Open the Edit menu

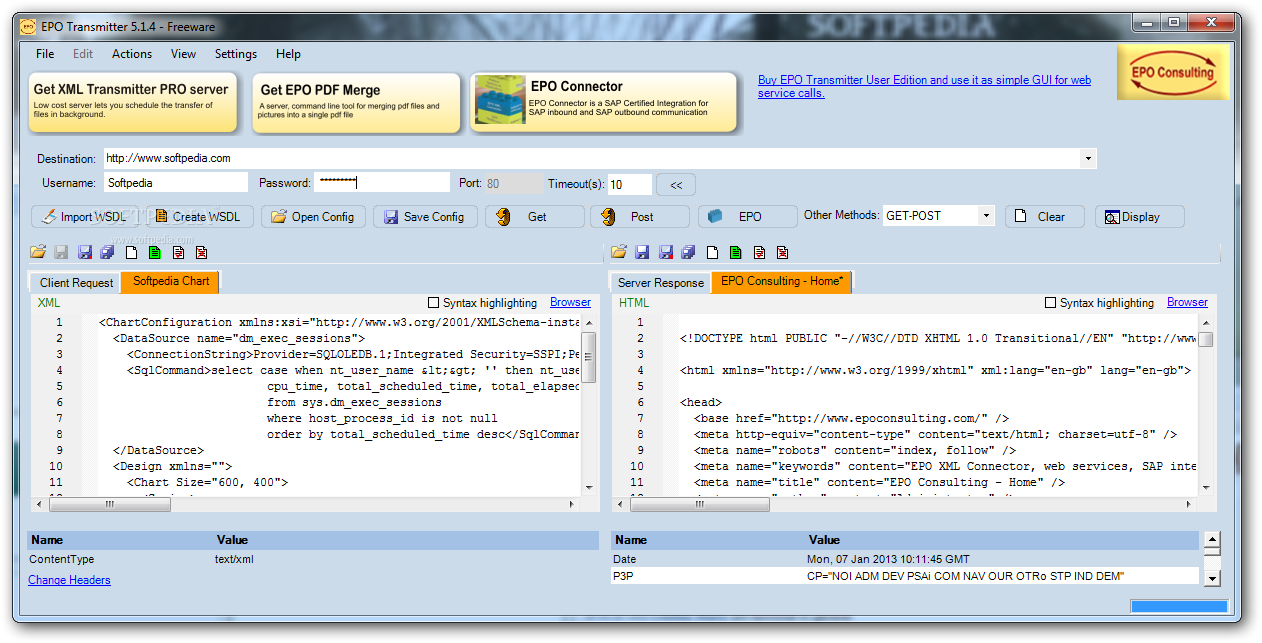[x=83, y=54]
